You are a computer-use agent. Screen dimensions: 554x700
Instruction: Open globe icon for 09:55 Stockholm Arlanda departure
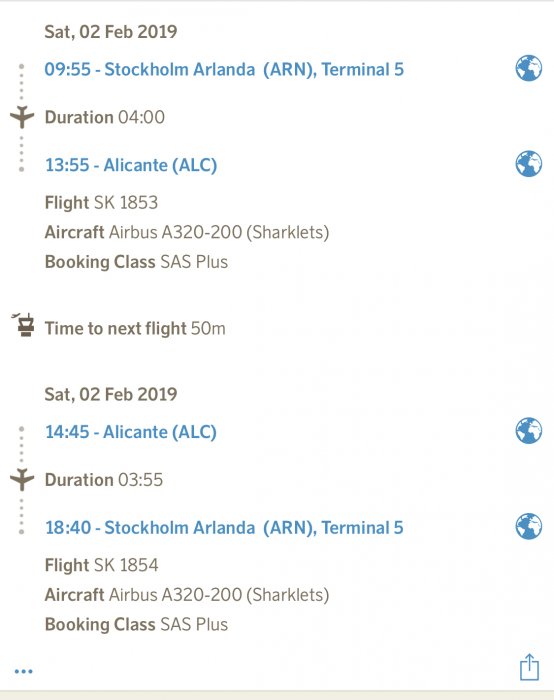click(529, 68)
